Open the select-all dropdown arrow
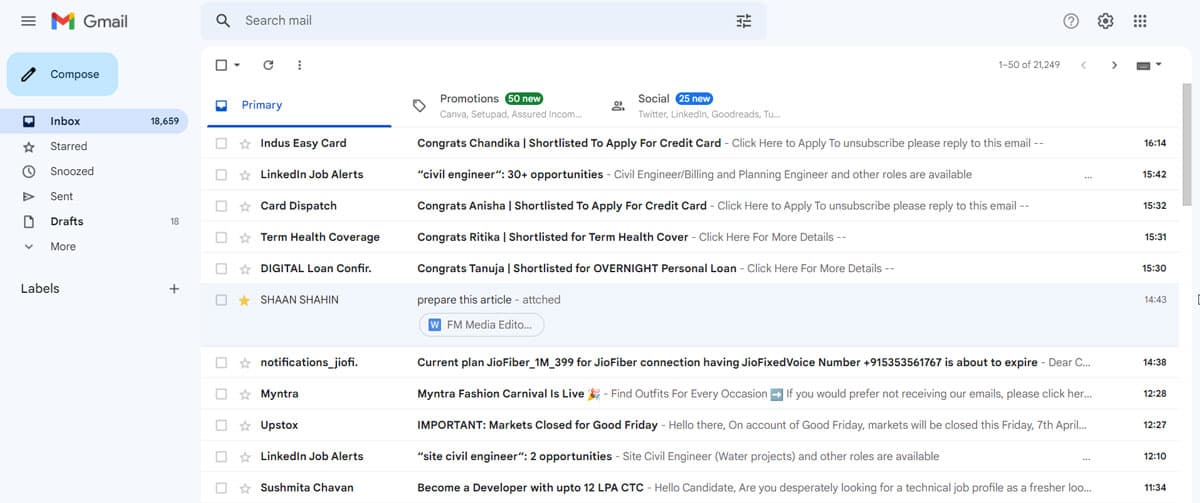The image size is (1200, 503). point(237,65)
